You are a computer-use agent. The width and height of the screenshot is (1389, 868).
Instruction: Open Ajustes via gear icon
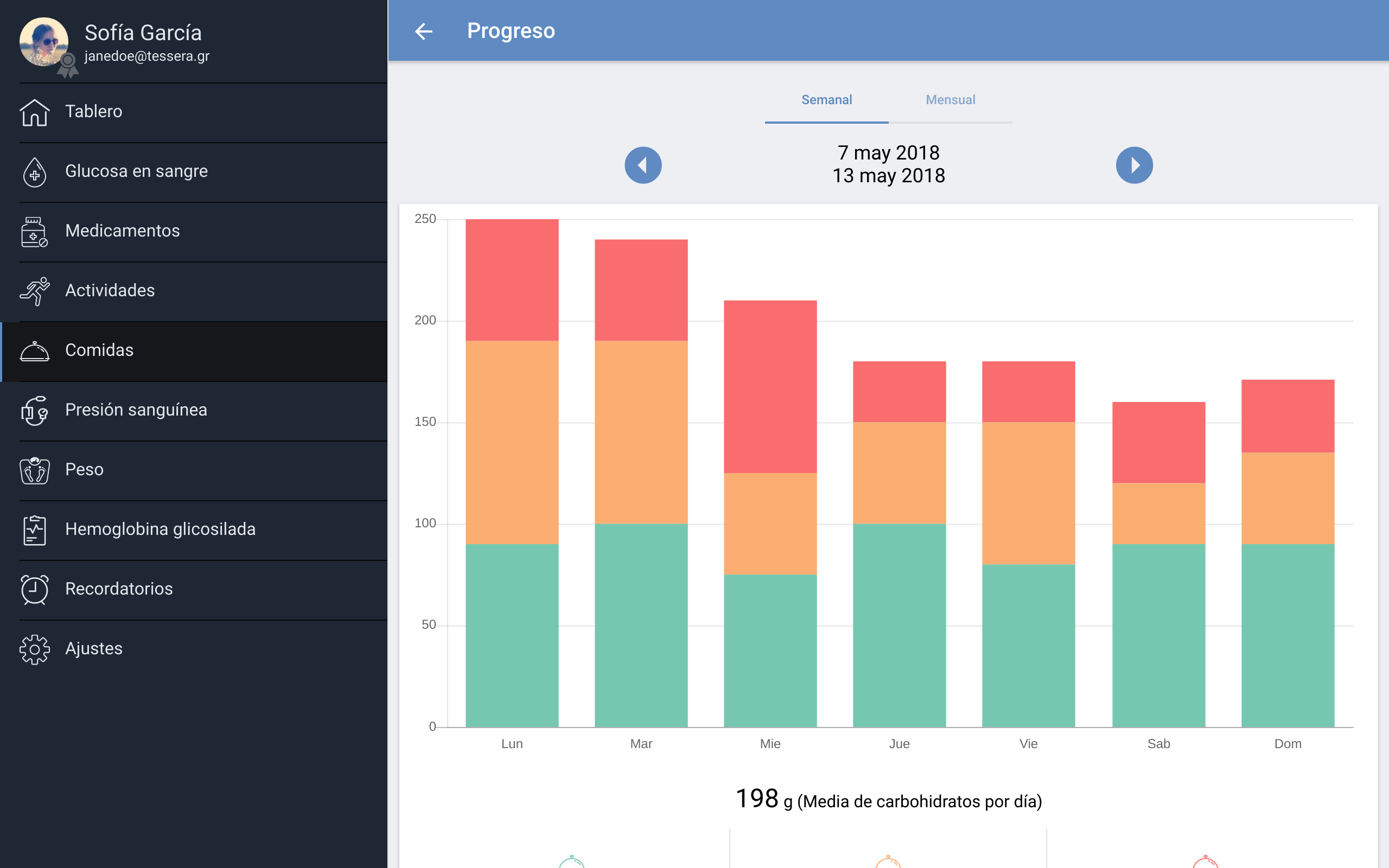point(34,649)
